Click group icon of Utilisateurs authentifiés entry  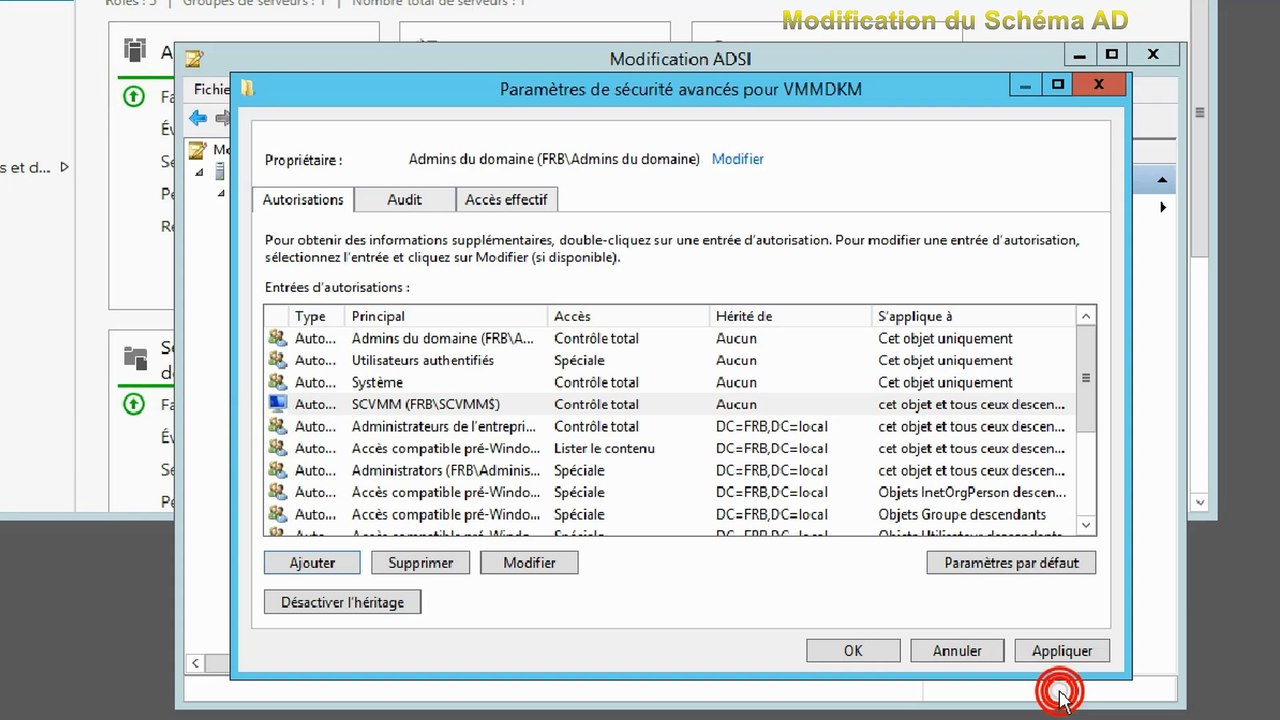coord(277,360)
